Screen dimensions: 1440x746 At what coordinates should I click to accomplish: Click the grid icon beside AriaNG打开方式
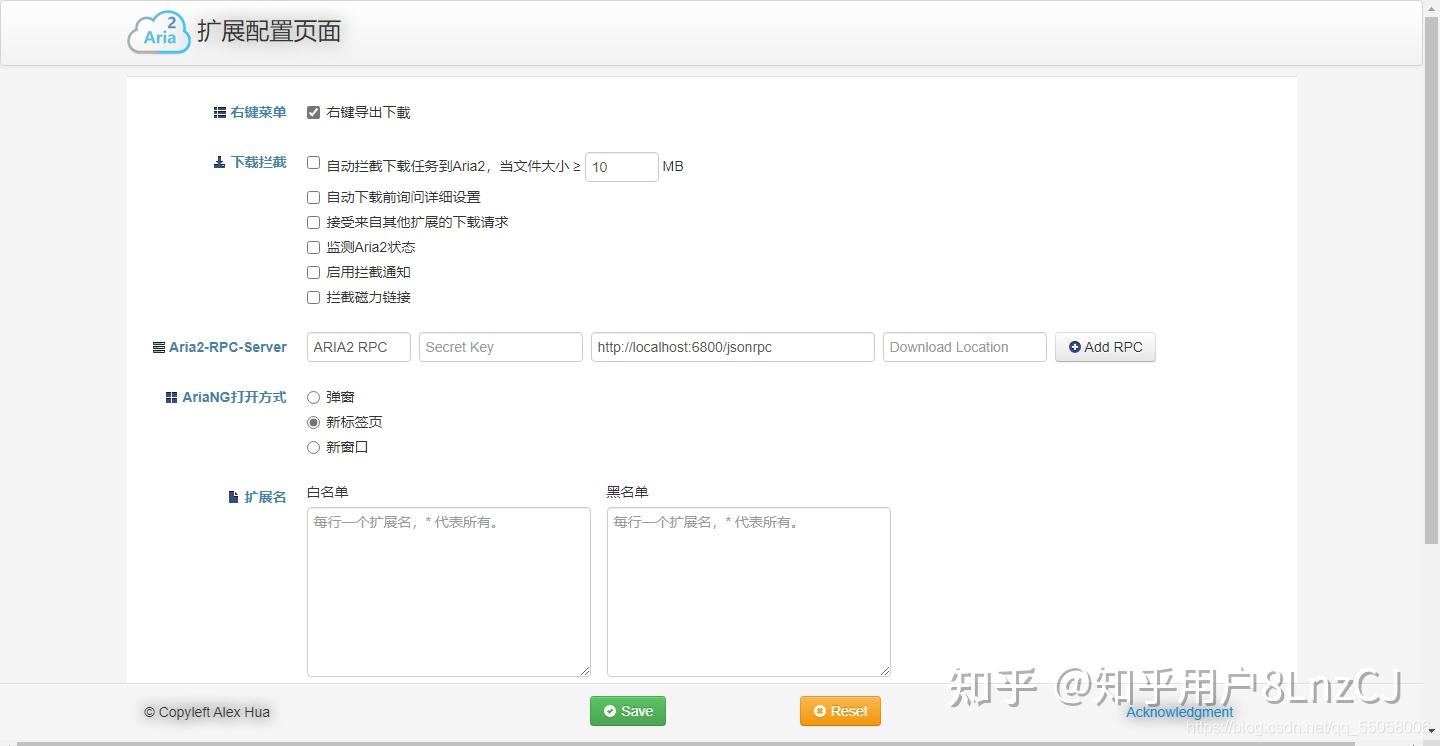170,396
